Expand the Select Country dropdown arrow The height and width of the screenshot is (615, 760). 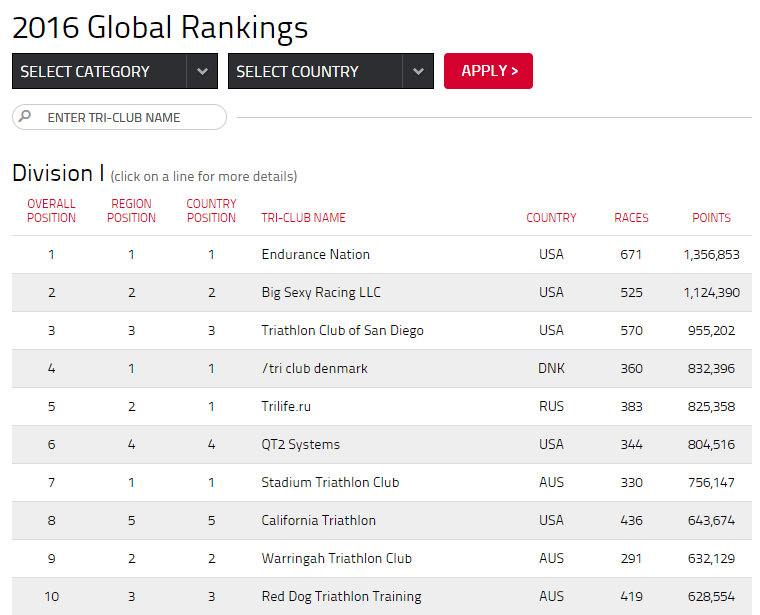[x=418, y=71]
